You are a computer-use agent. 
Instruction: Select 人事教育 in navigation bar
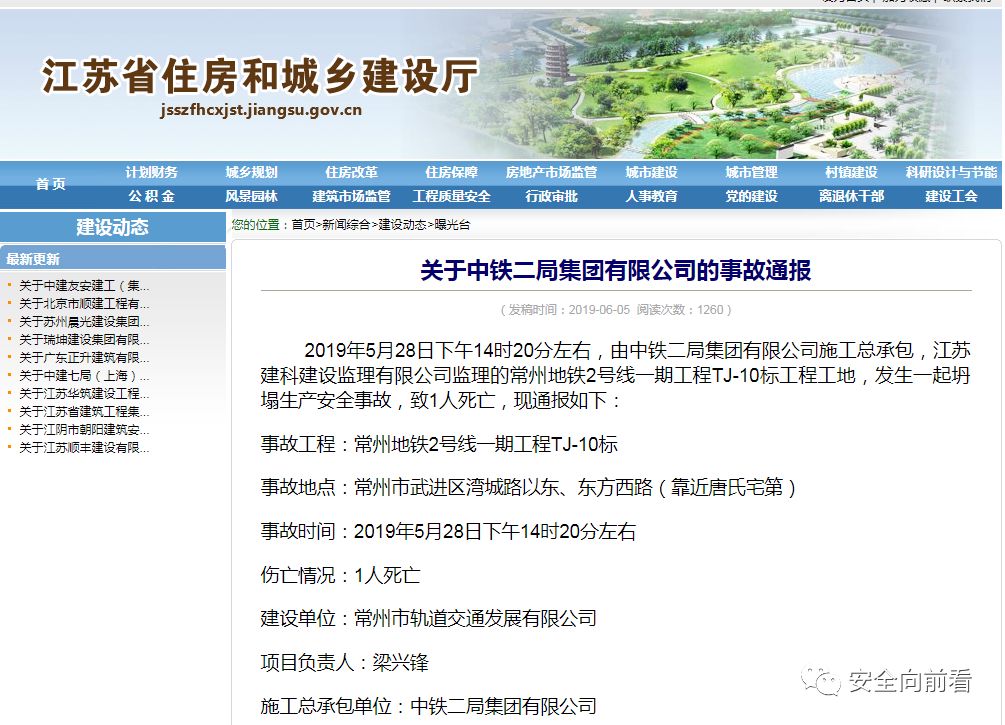click(x=651, y=196)
